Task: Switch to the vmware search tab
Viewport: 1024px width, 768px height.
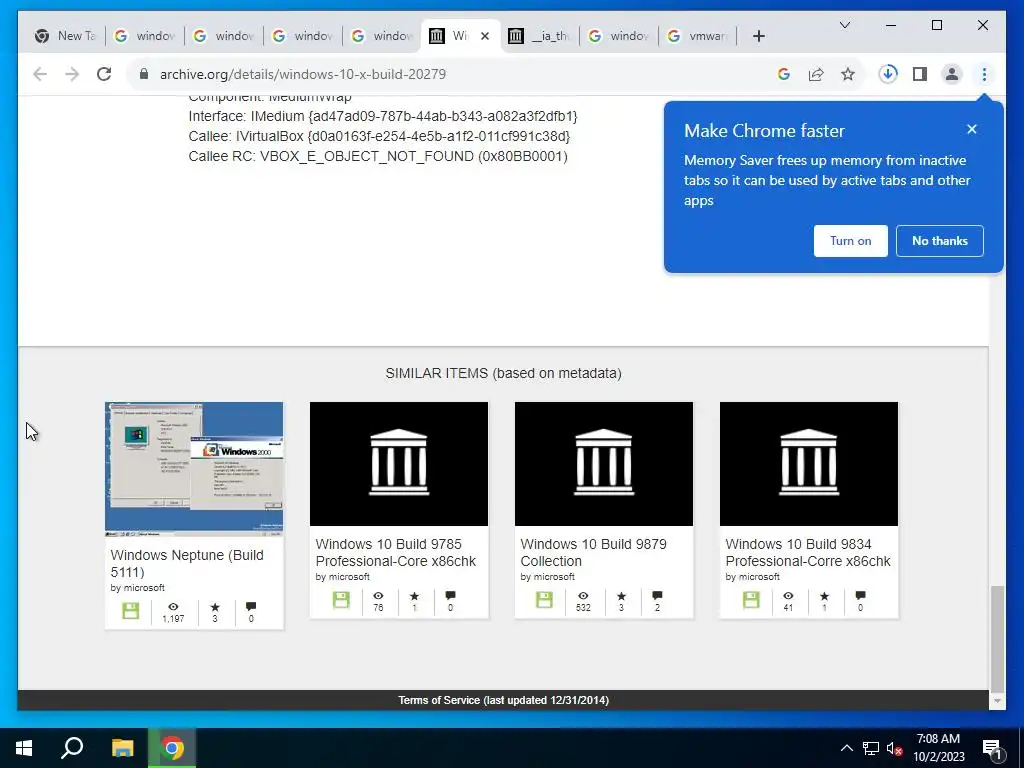Action: pos(697,36)
